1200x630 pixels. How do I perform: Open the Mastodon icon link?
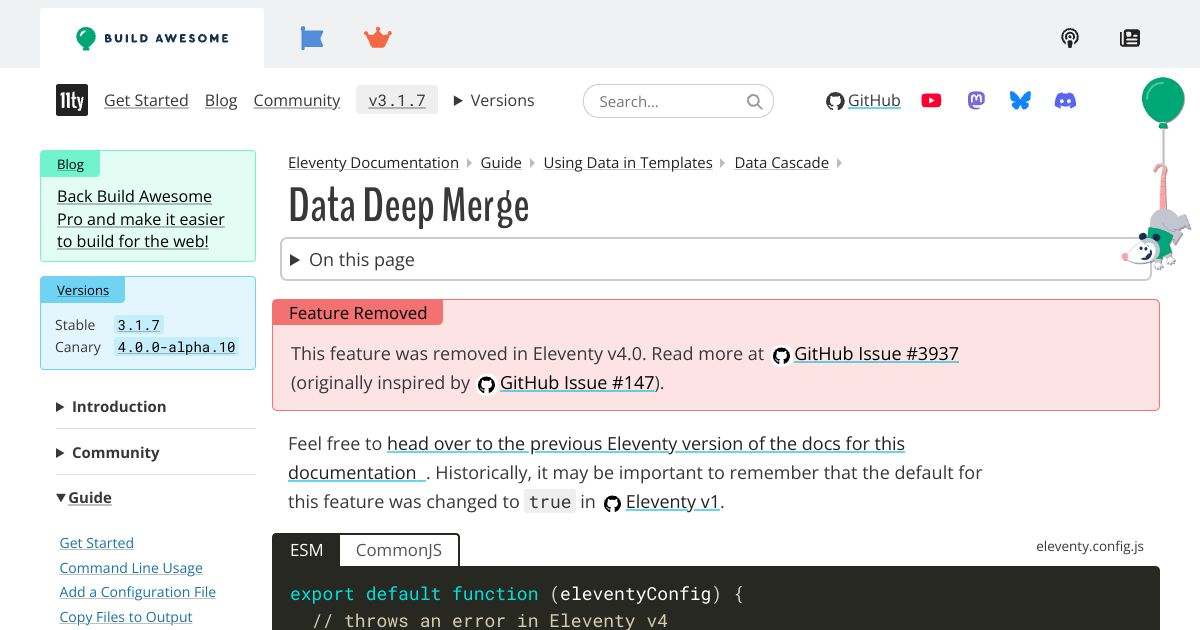976,100
